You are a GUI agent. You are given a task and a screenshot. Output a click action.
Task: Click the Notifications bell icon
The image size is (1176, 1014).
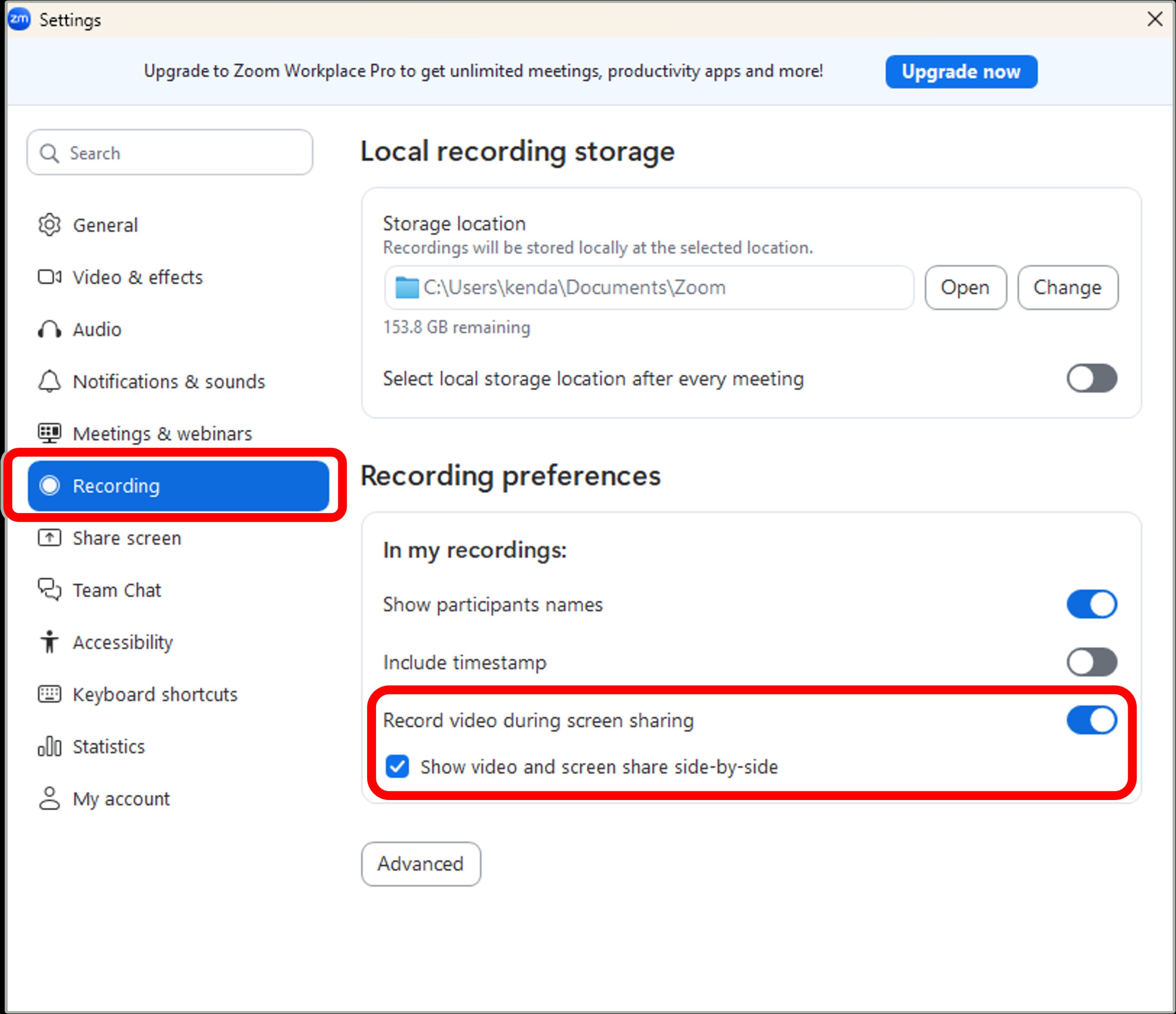49,381
